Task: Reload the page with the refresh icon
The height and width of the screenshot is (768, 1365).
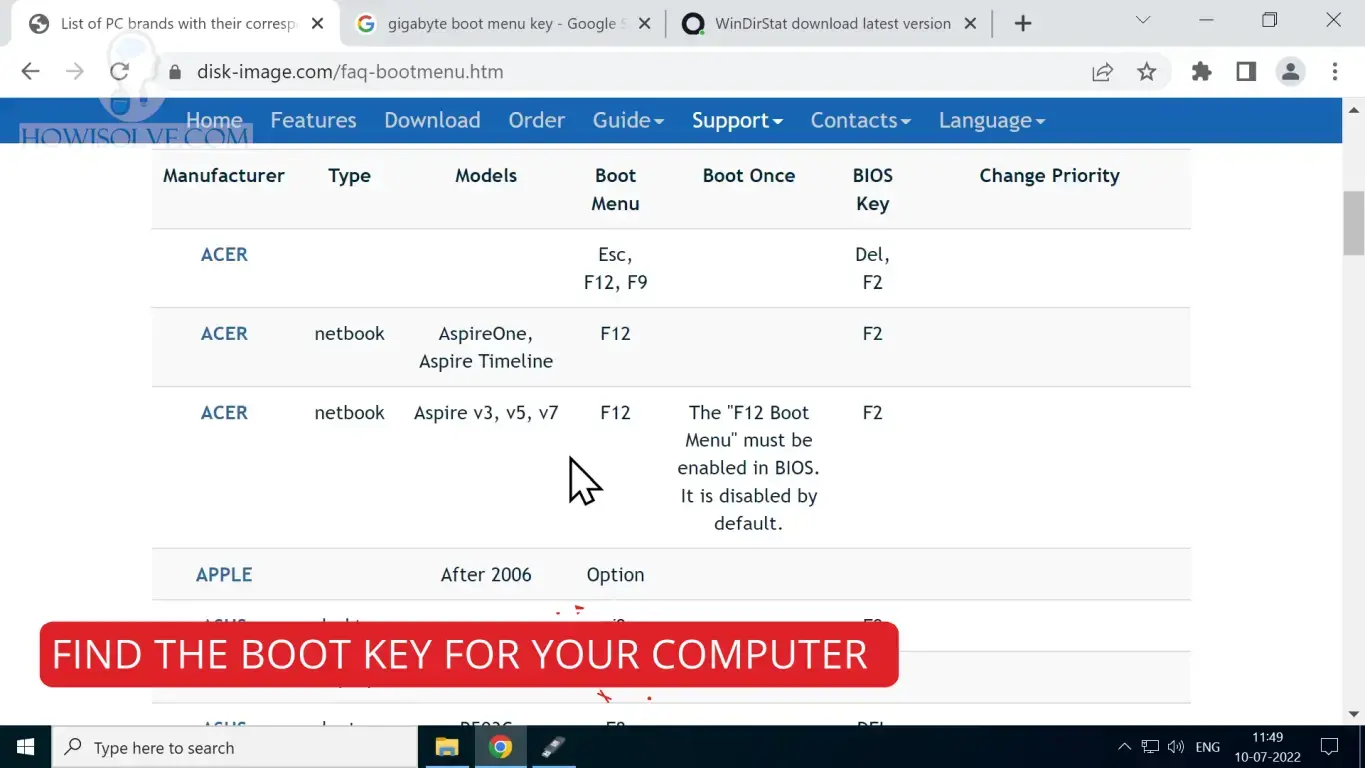Action: (119, 71)
